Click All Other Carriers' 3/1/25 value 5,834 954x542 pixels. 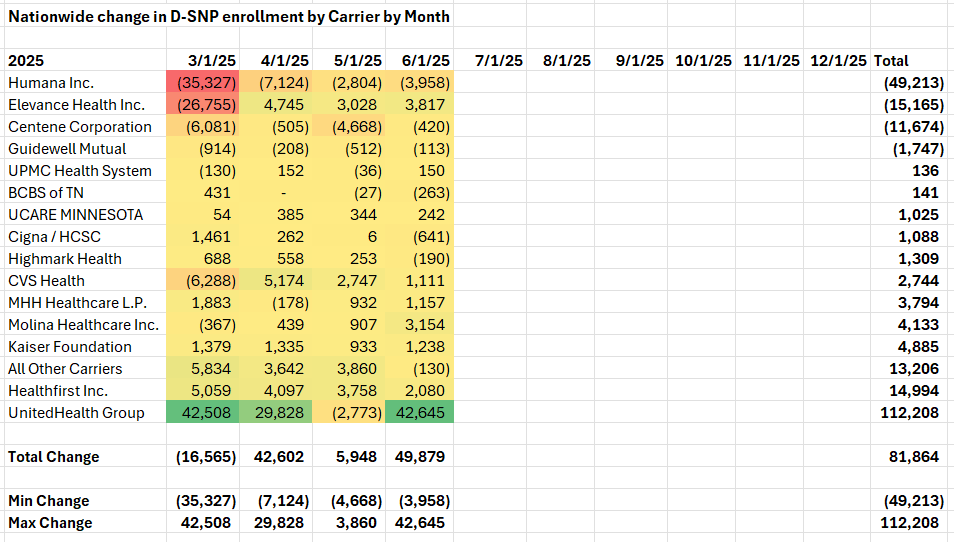(x=203, y=368)
